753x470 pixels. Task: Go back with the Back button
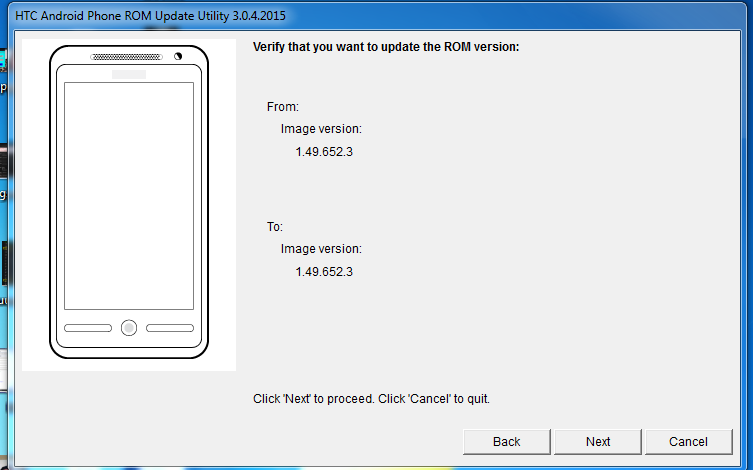pyautogui.click(x=507, y=442)
